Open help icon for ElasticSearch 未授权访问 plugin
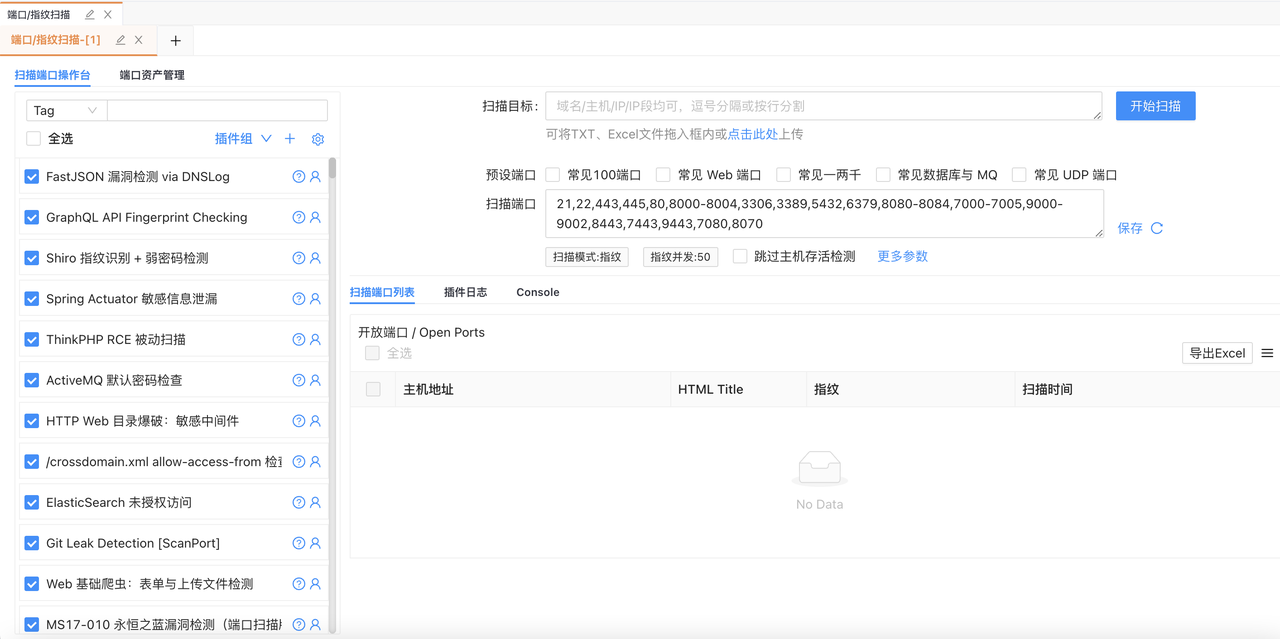The height and width of the screenshot is (639, 1280). tap(298, 503)
